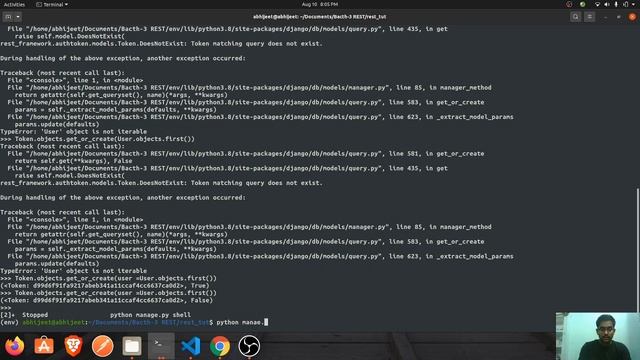This screenshot has width=640, height=360.
Task: Open Firefox from the dock
Action: (x=15, y=346)
